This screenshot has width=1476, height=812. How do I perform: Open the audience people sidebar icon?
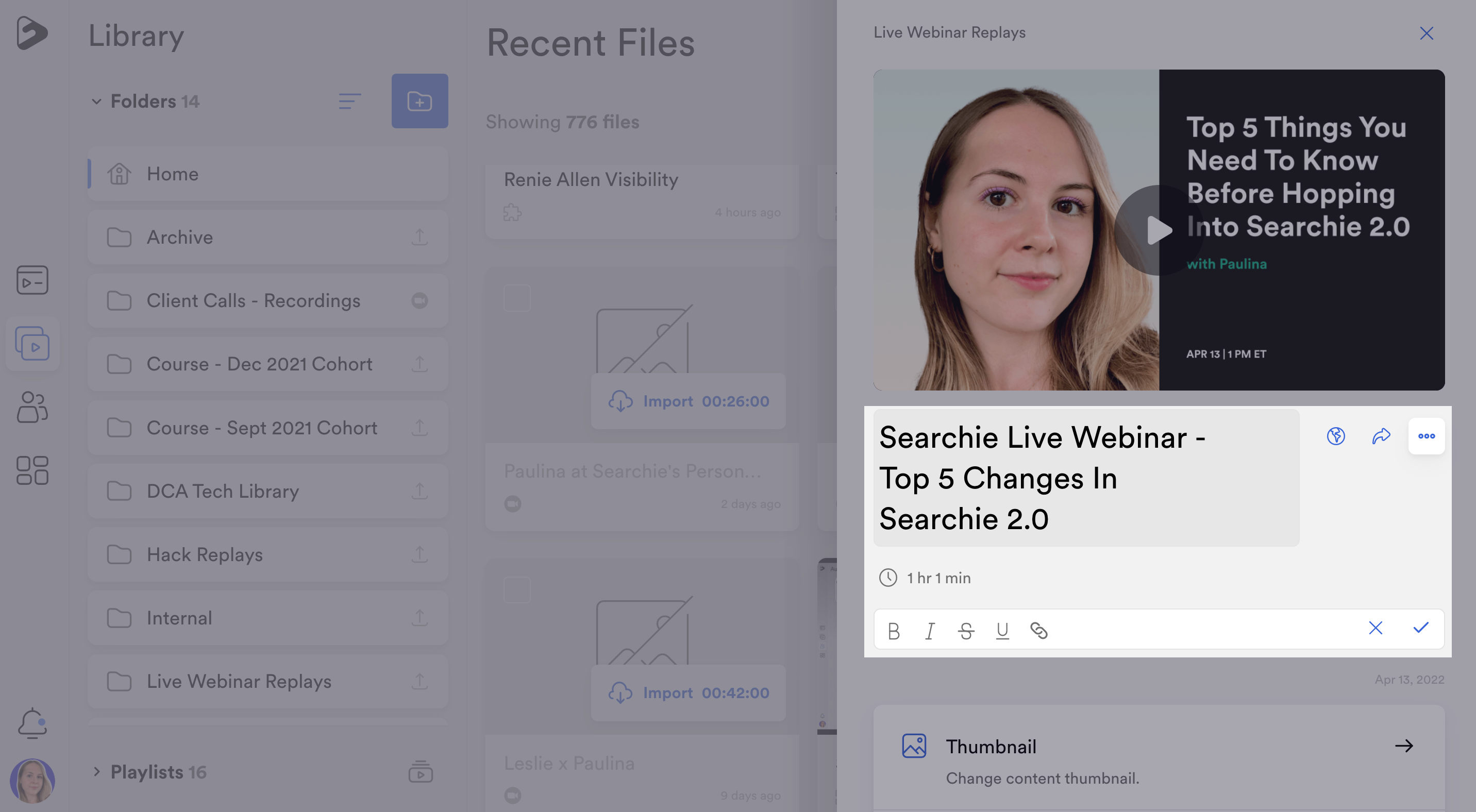click(x=32, y=407)
